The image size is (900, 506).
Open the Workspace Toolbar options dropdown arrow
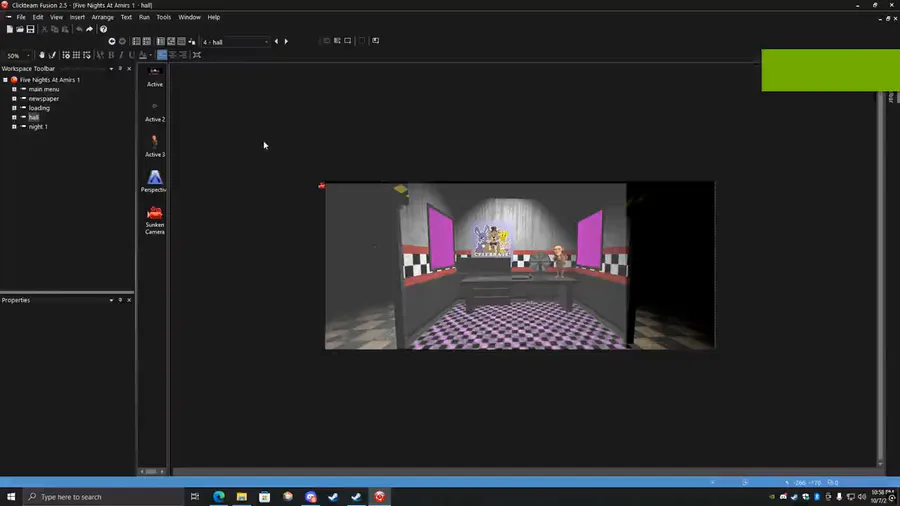tap(111, 69)
